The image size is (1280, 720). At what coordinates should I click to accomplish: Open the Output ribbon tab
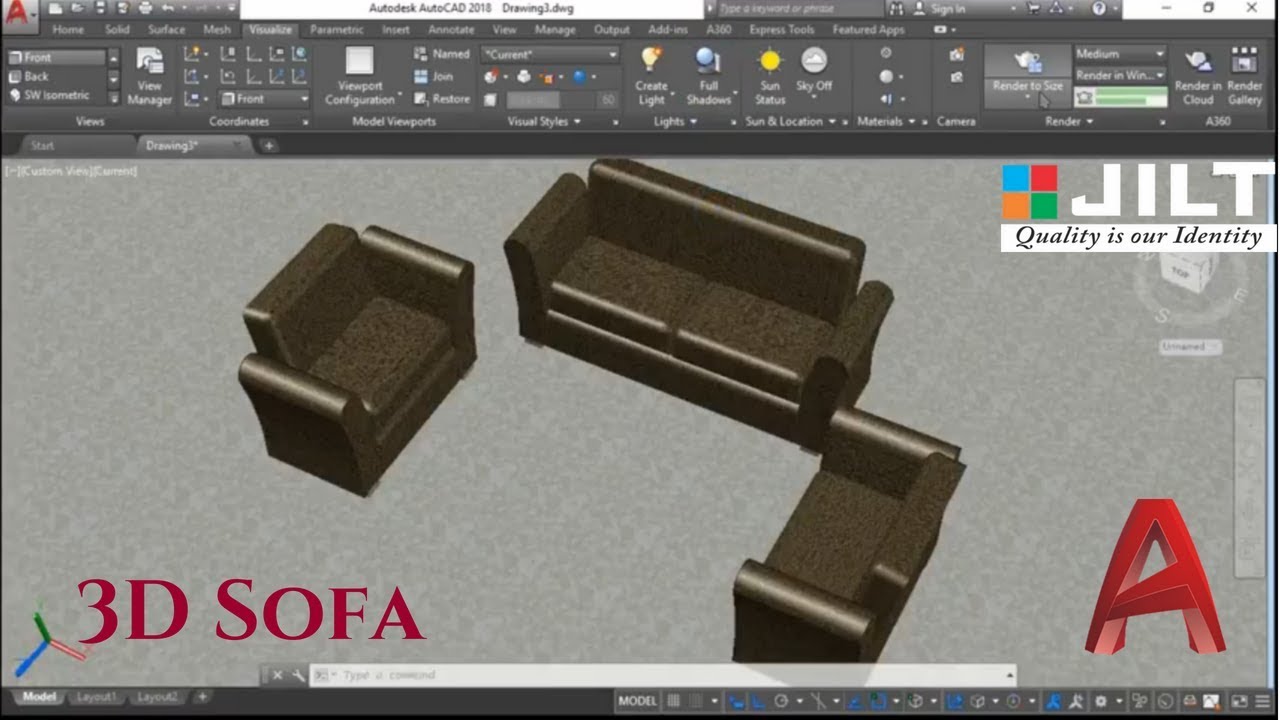tap(611, 30)
